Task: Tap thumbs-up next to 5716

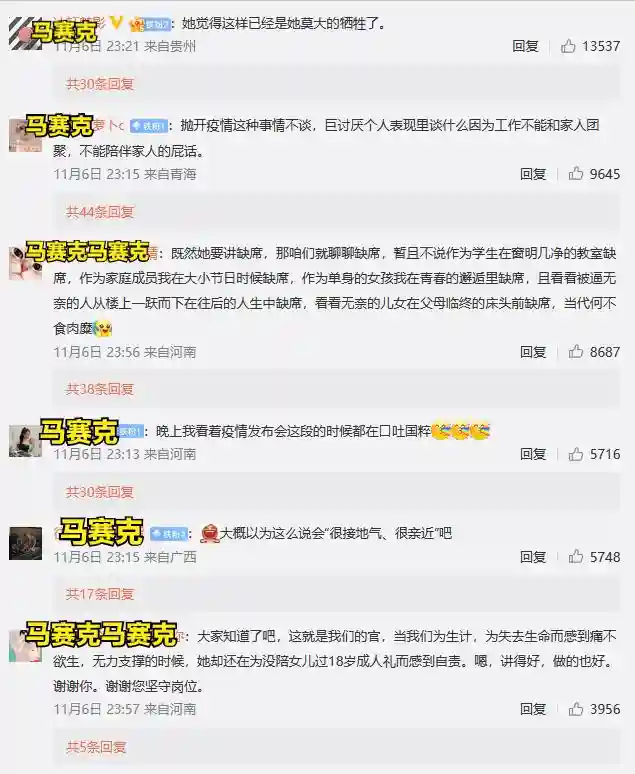Action: (x=576, y=454)
